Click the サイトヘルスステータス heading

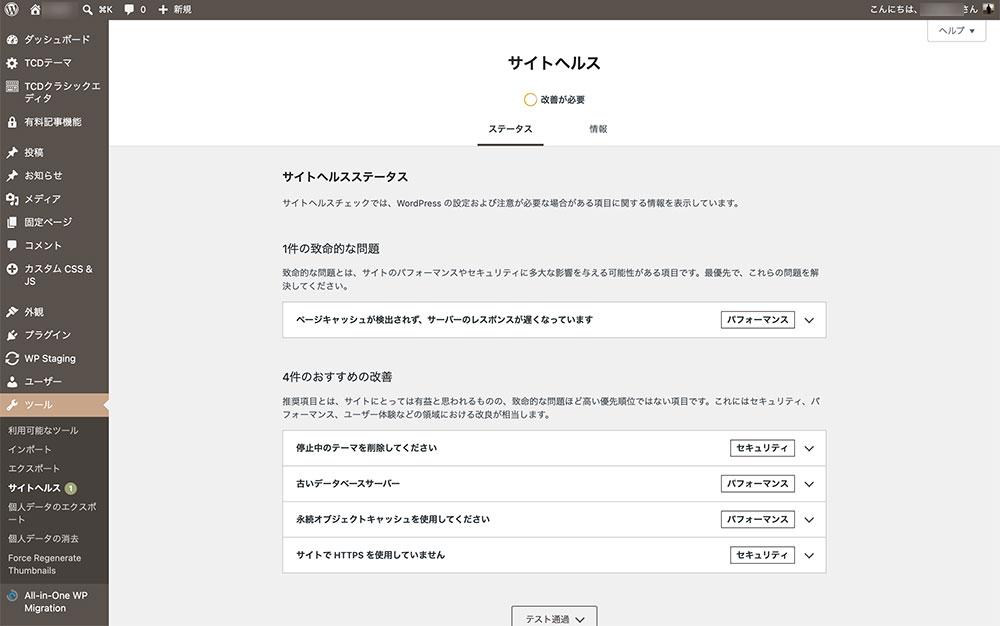point(345,177)
